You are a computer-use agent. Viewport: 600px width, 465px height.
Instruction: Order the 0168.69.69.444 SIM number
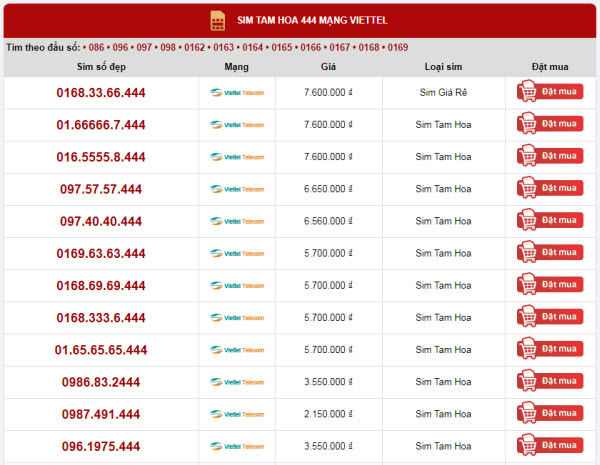(549, 285)
